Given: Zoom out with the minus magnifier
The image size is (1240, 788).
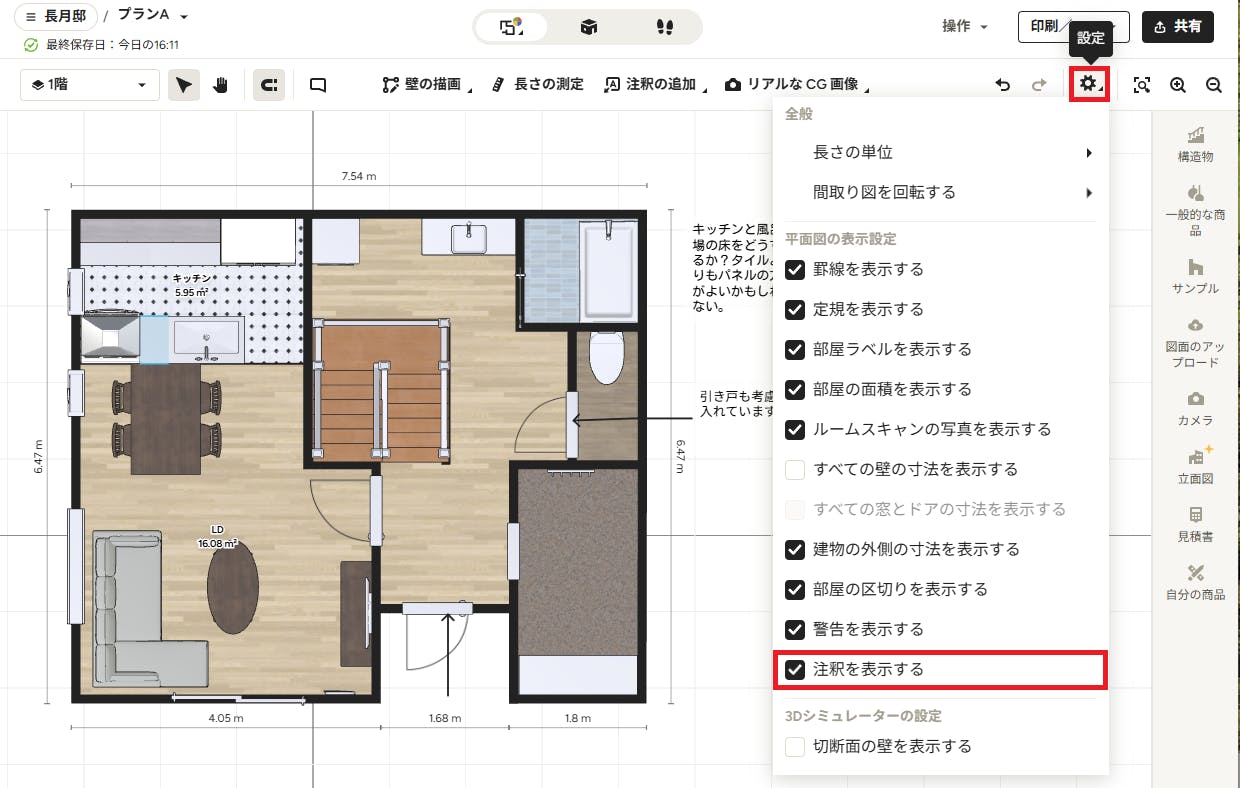Looking at the screenshot, I should 1214,85.
